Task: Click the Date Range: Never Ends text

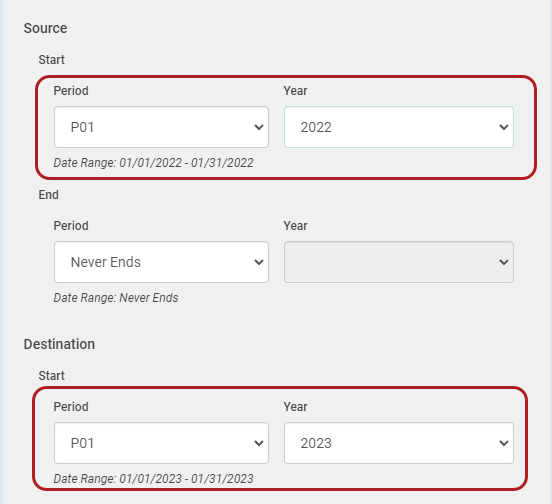Action: pyautogui.click(x=116, y=298)
